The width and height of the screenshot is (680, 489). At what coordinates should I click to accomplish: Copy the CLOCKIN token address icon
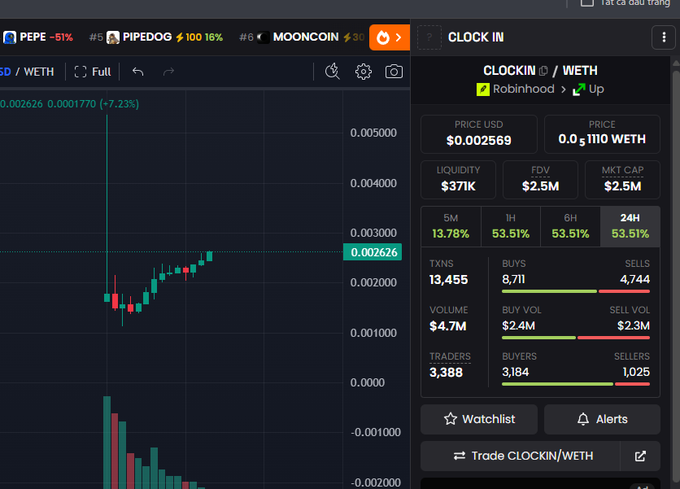click(x=543, y=71)
